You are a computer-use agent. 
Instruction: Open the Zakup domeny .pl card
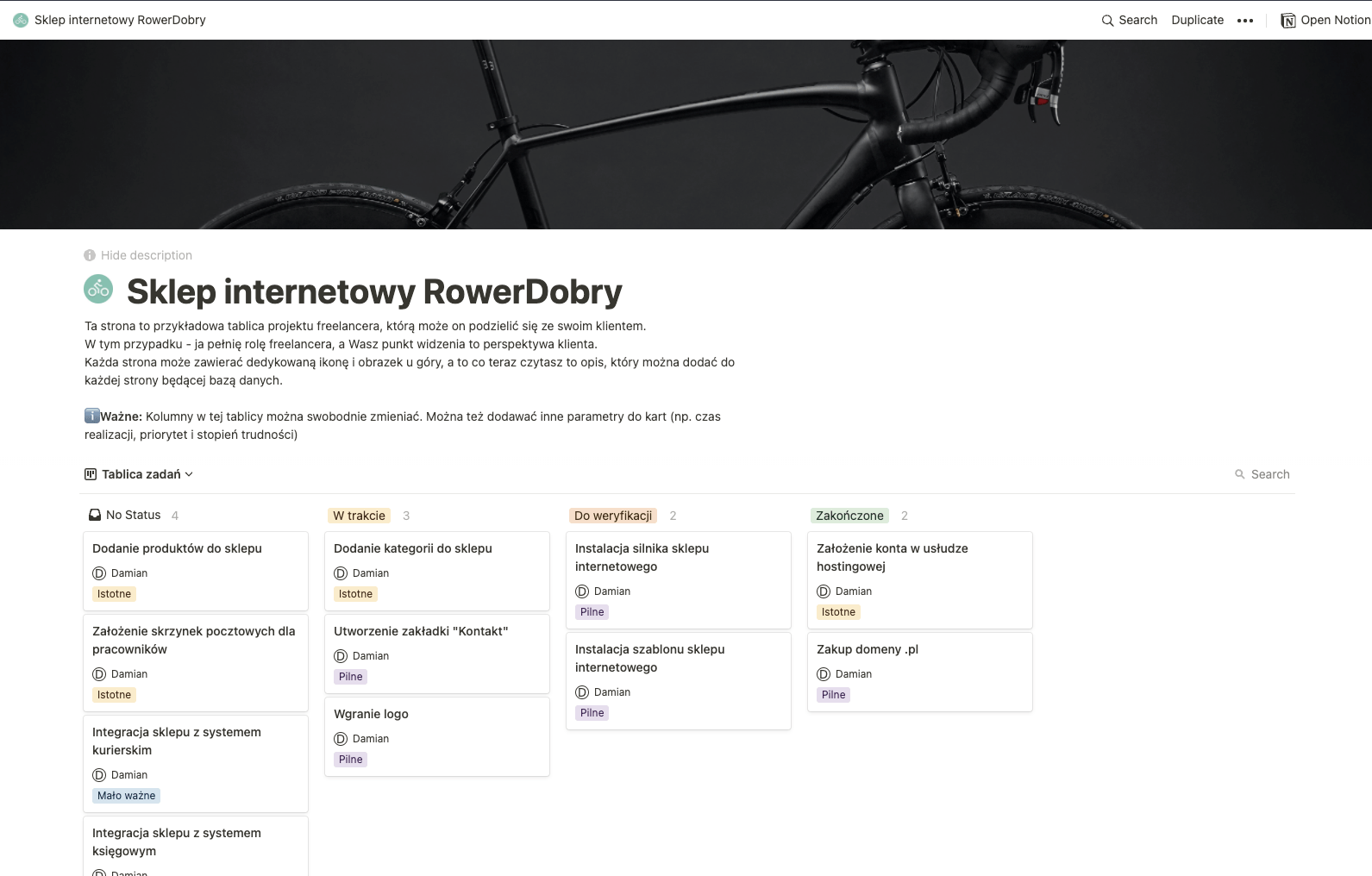click(868, 649)
